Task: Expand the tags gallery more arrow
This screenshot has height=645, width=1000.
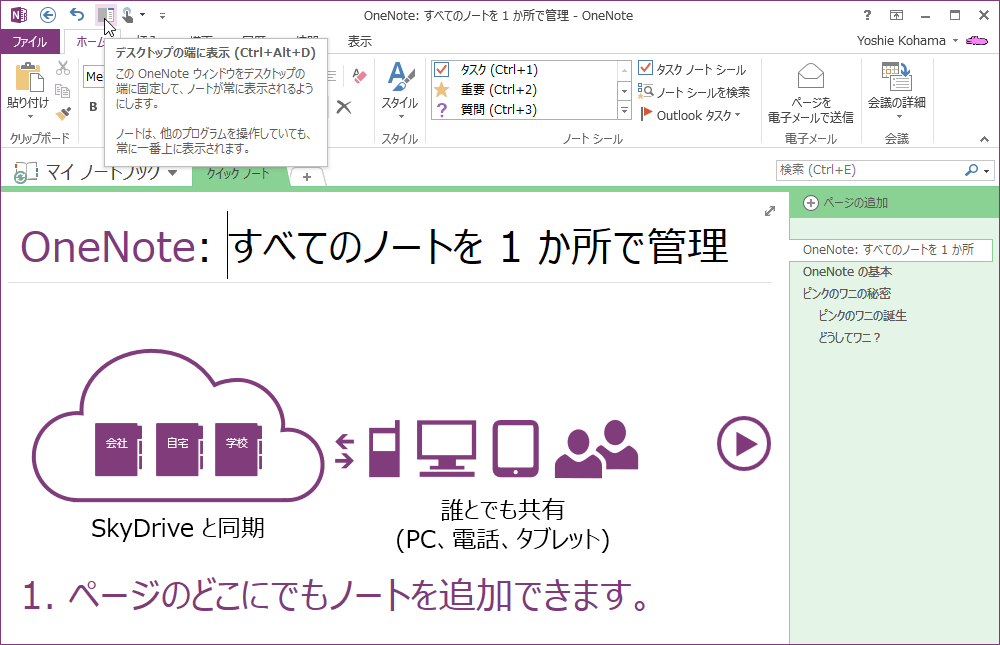Action: click(x=625, y=111)
